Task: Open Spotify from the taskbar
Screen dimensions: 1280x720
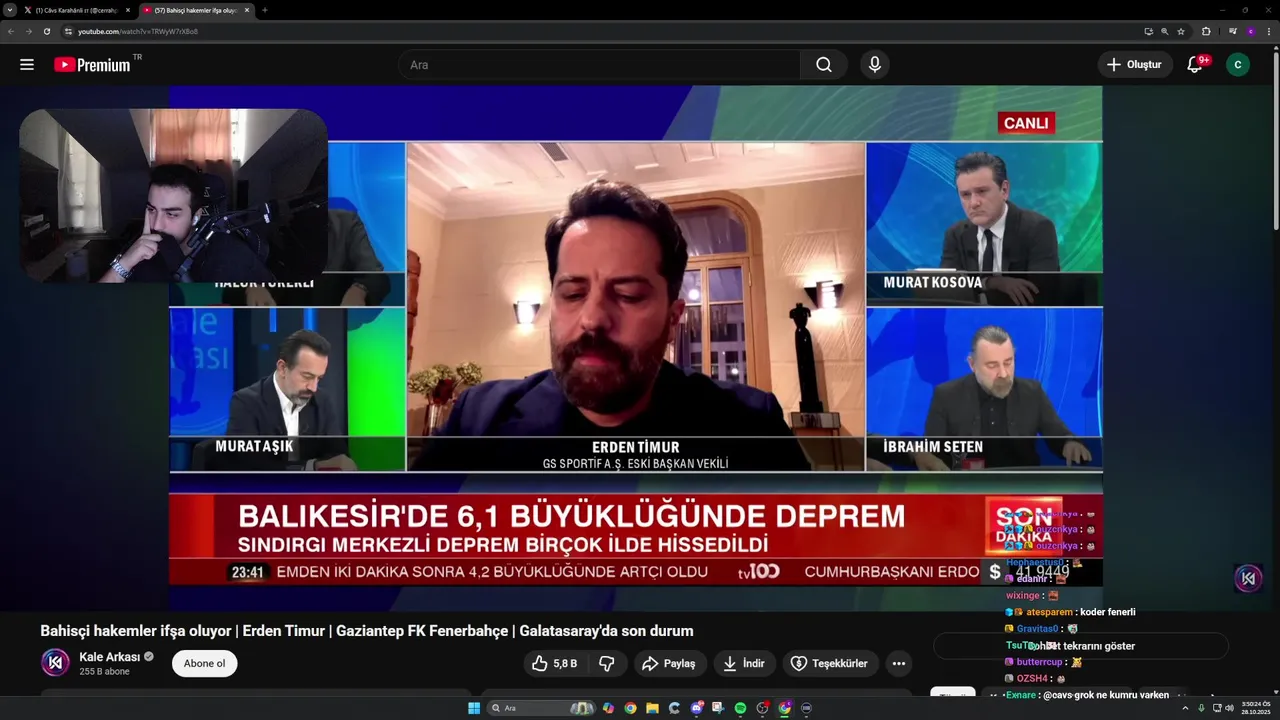Action: point(740,708)
